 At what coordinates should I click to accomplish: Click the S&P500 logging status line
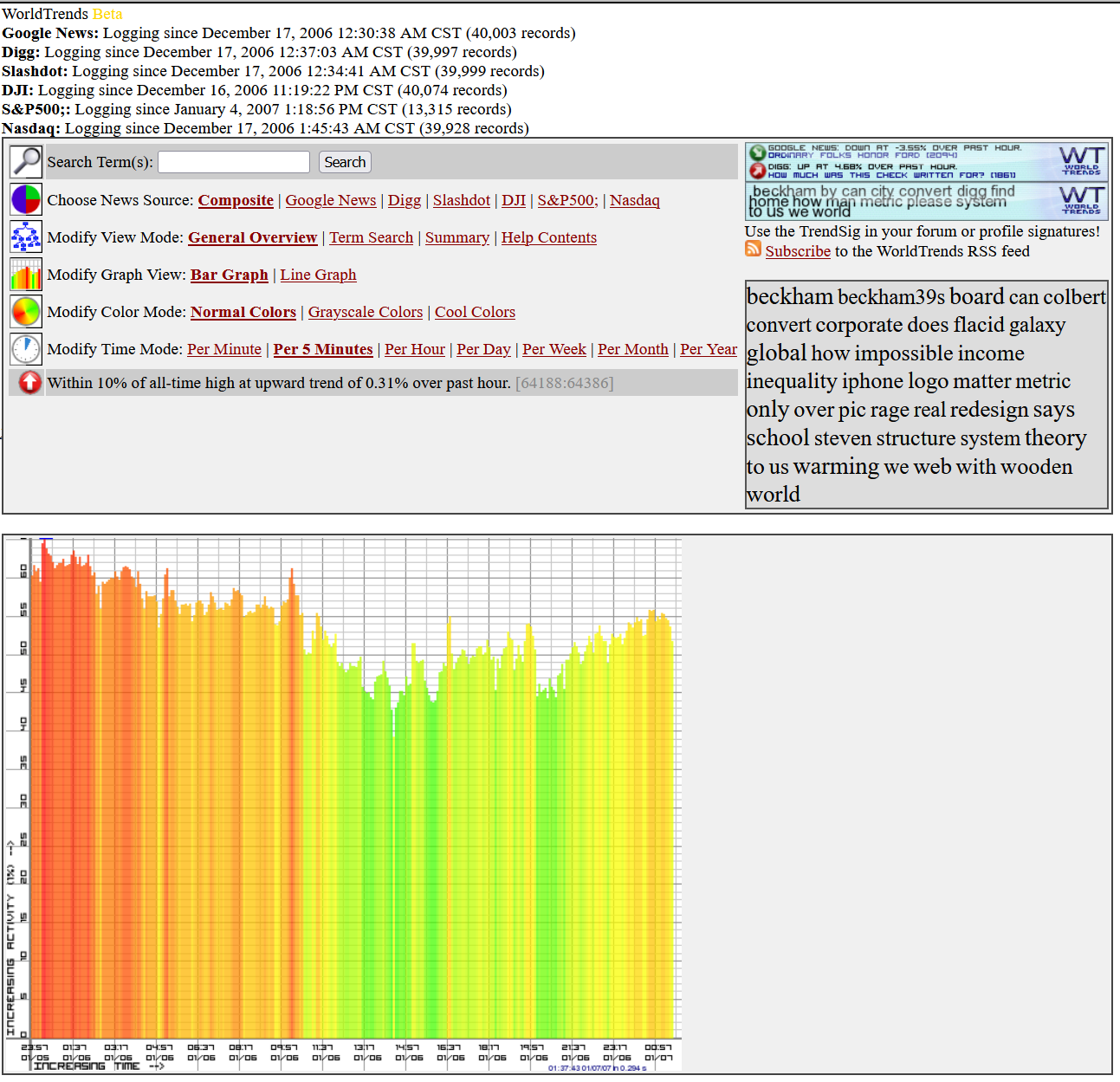pyautogui.click(x=256, y=109)
